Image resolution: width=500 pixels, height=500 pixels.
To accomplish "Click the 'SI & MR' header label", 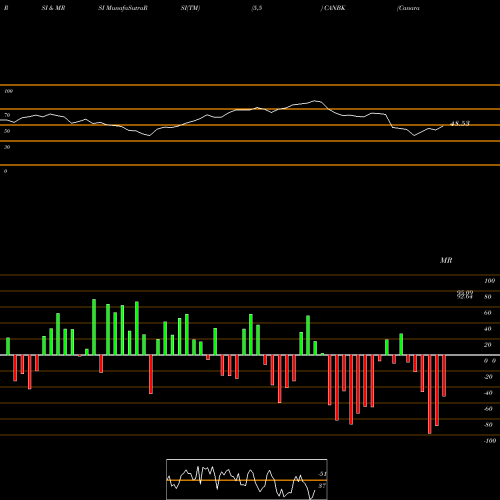I will pos(53,8).
